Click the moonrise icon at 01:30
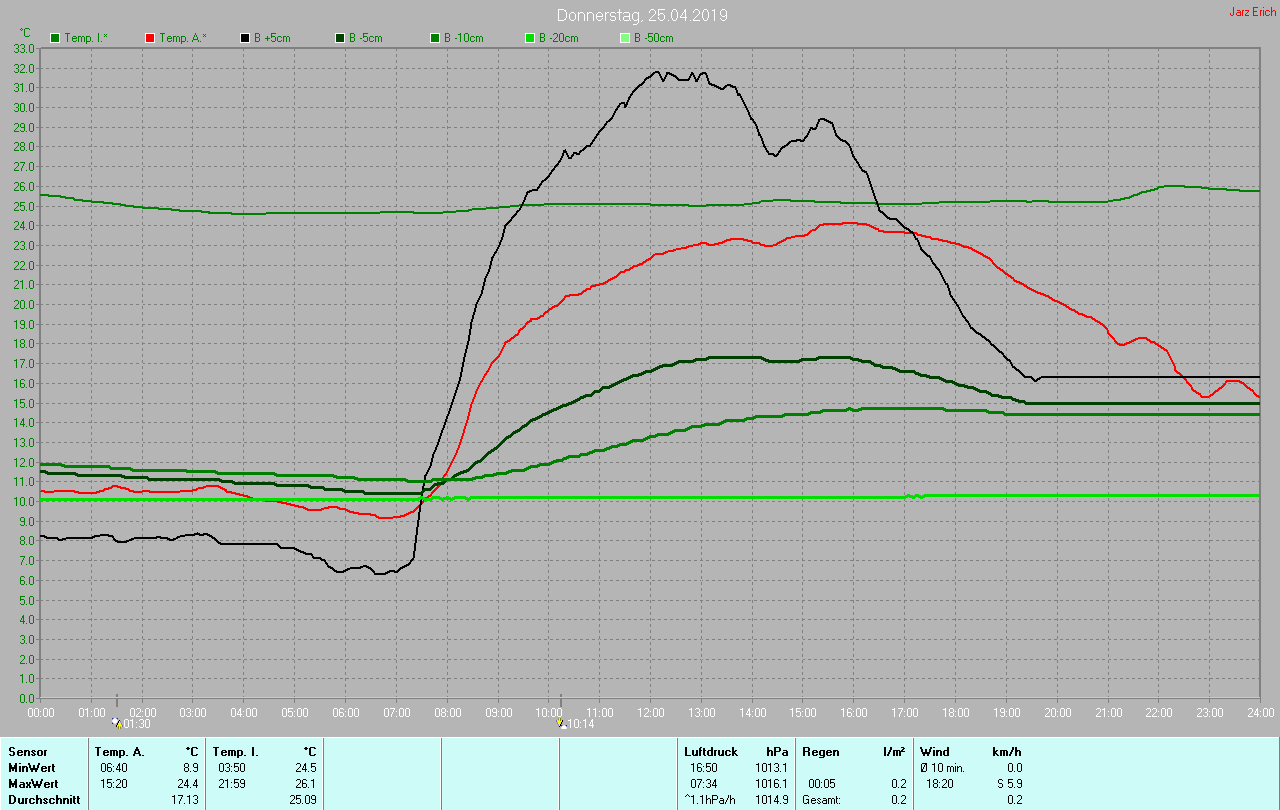The width and height of the screenshot is (1280, 810). pos(117,722)
